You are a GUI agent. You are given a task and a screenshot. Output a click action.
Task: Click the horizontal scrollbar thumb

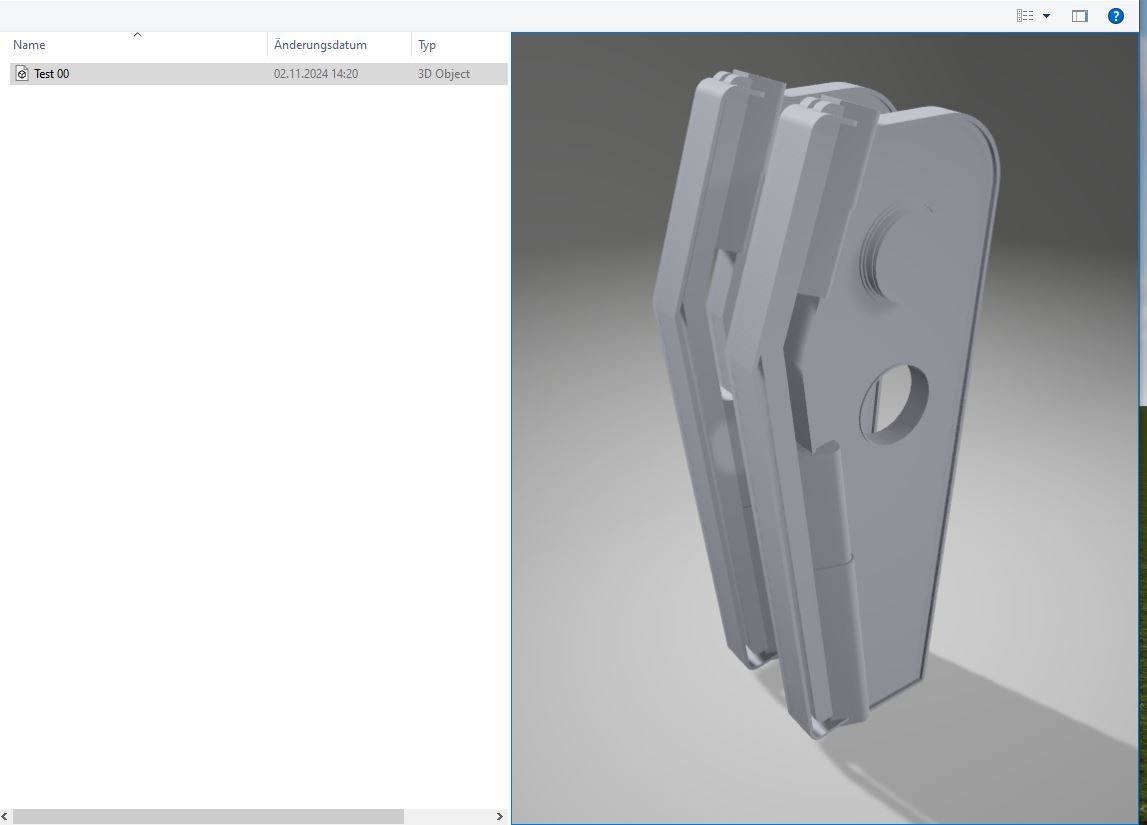pyautogui.click(x=208, y=816)
